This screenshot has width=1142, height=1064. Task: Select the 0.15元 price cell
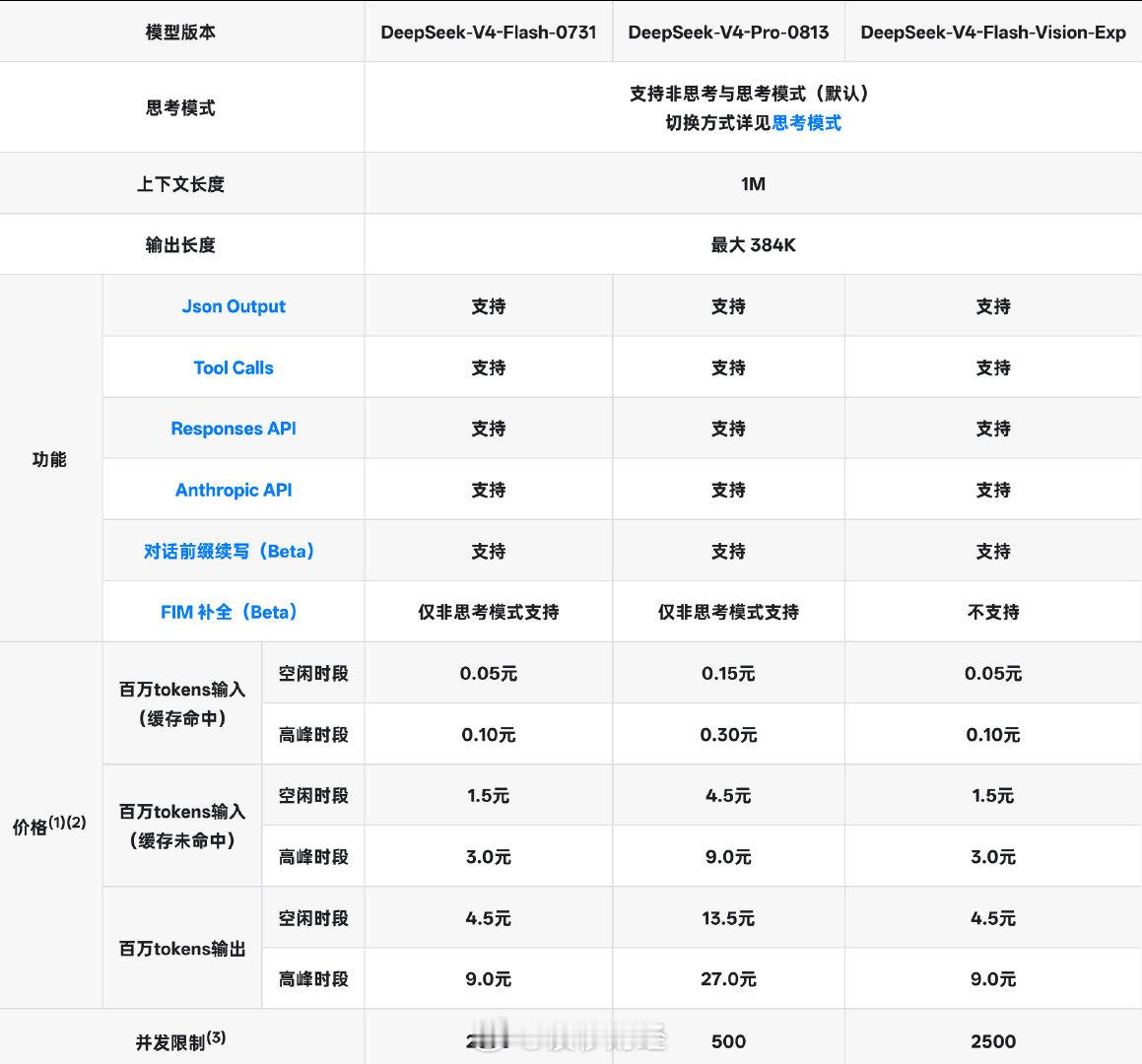point(728,674)
